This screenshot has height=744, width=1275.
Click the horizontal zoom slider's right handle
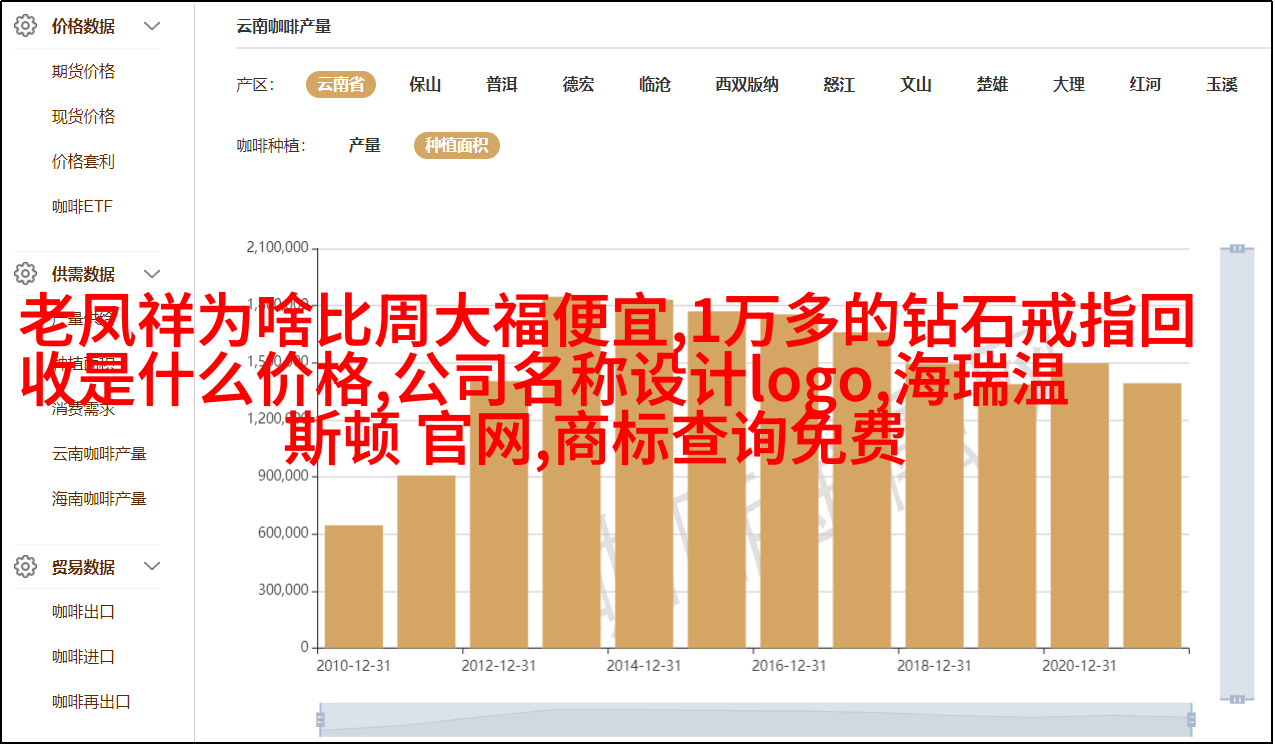click(x=1189, y=719)
